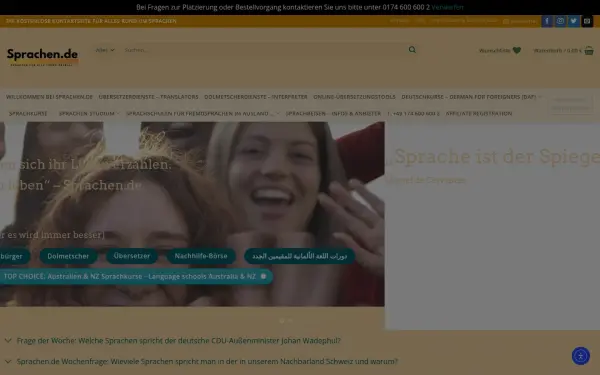Expand Deutschkurse – German for Foreigners menu
Screen dimensions: 600x375
[x=471, y=97]
